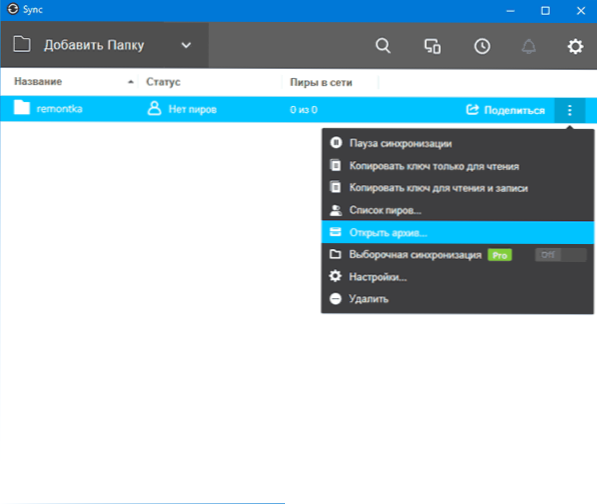Open the search magnifier icon
This screenshot has height=504, width=597.
click(383, 46)
